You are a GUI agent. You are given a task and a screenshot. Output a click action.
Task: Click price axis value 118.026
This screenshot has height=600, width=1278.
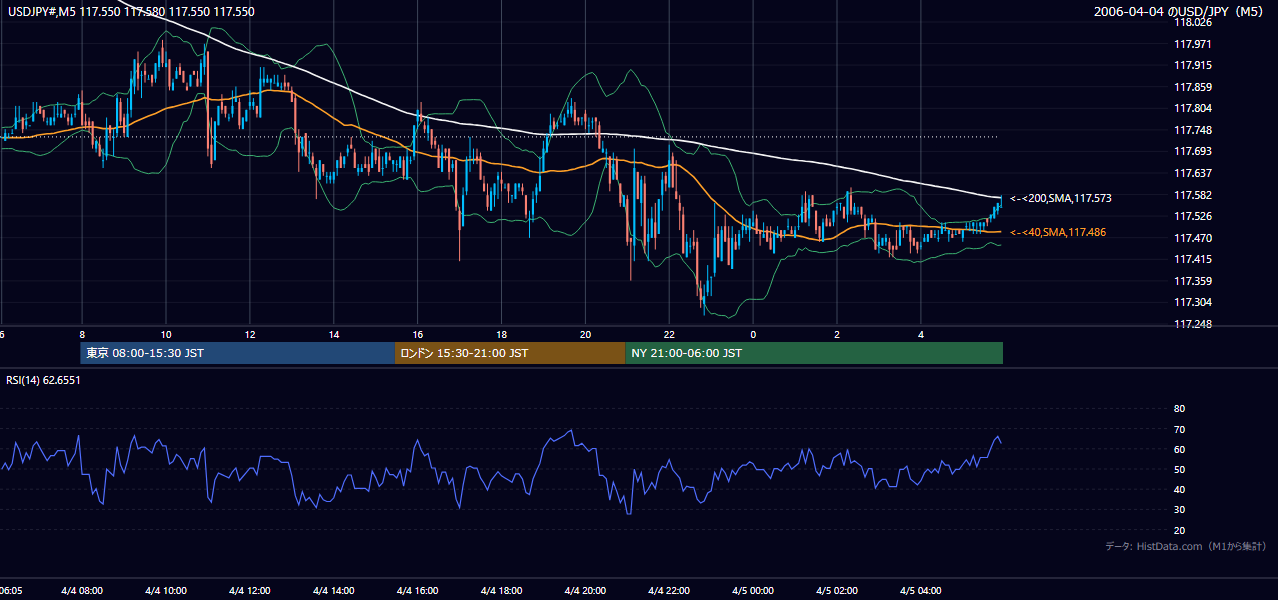[1191, 22]
